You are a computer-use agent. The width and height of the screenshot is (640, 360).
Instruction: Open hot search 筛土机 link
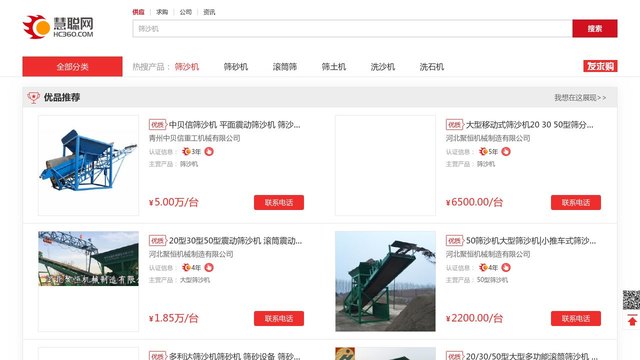pos(333,67)
